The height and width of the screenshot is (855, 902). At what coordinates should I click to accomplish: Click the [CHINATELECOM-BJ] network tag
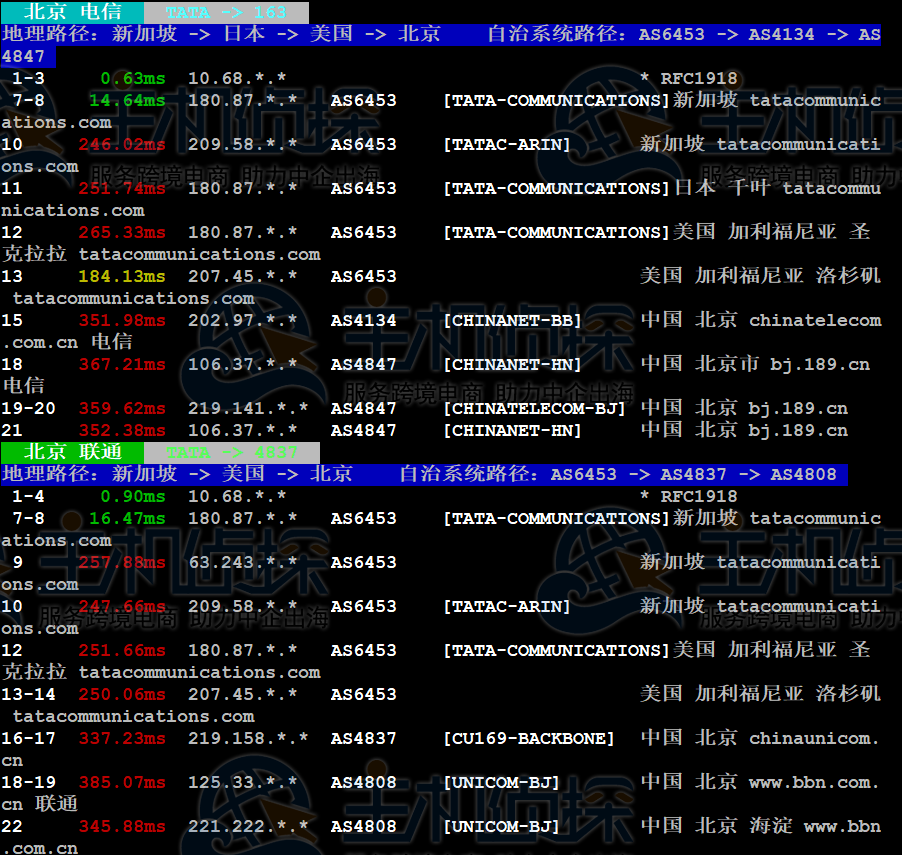click(x=534, y=408)
